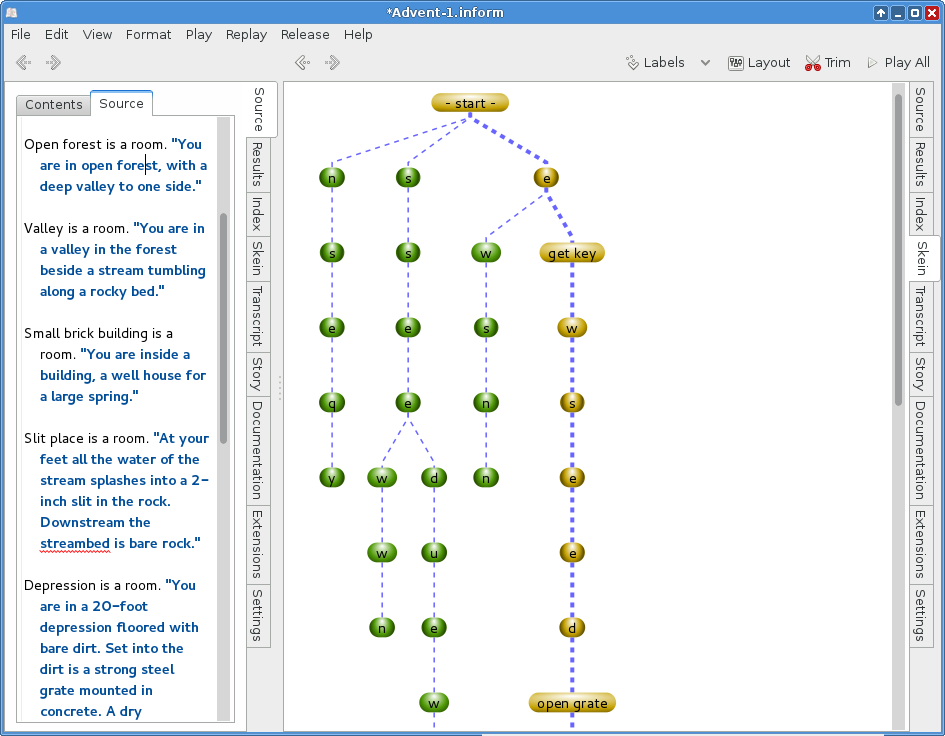Open the Replay menu

coord(246,34)
